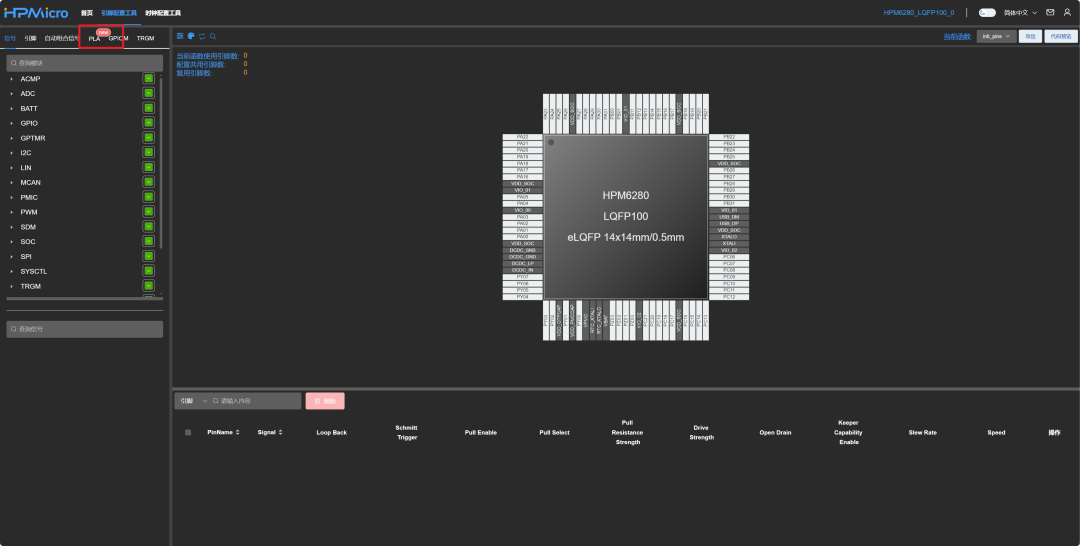Switch to the TRGM tab
Screen dimensions: 1080x546
[x=145, y=39]
